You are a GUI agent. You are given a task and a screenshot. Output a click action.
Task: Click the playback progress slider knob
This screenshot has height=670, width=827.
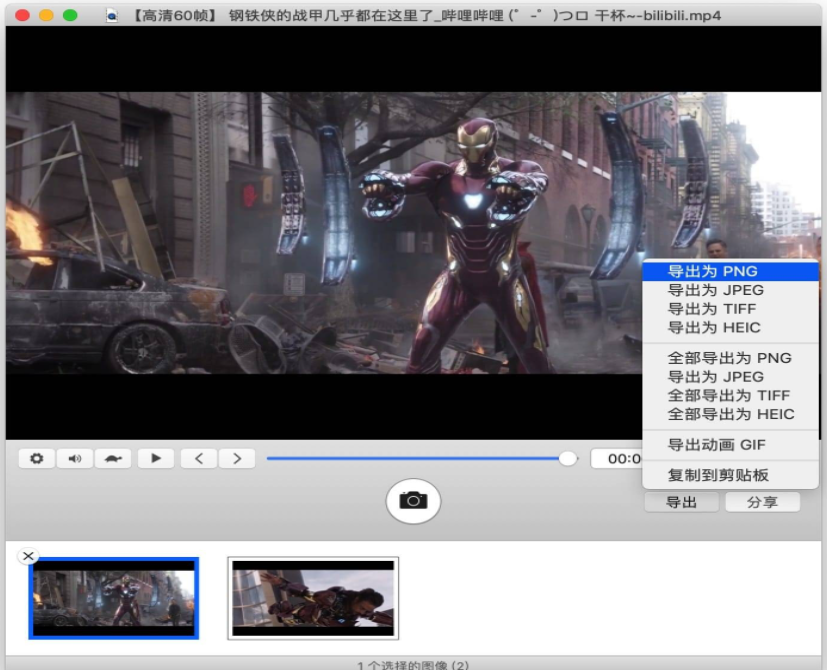pyautogui.click(x=568, y=459)
